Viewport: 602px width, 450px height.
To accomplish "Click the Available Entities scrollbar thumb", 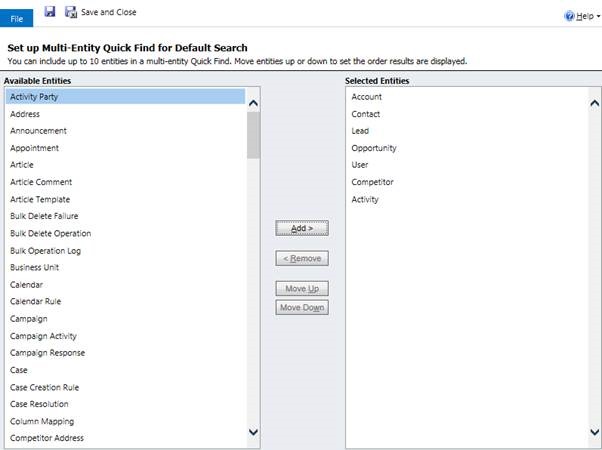I will point(253,134).
